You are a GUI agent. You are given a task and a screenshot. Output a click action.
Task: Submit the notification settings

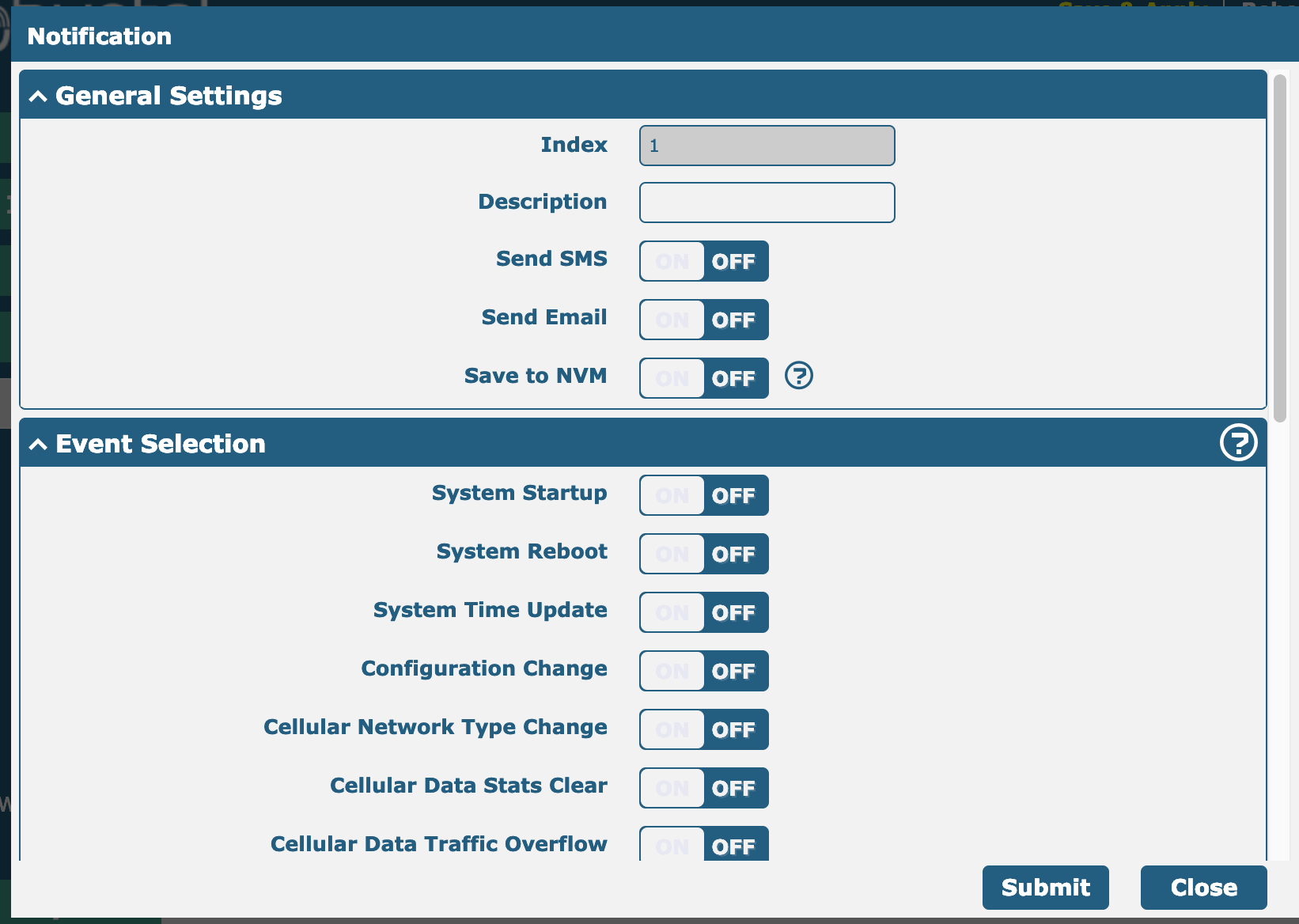(x=1046, y=888)
